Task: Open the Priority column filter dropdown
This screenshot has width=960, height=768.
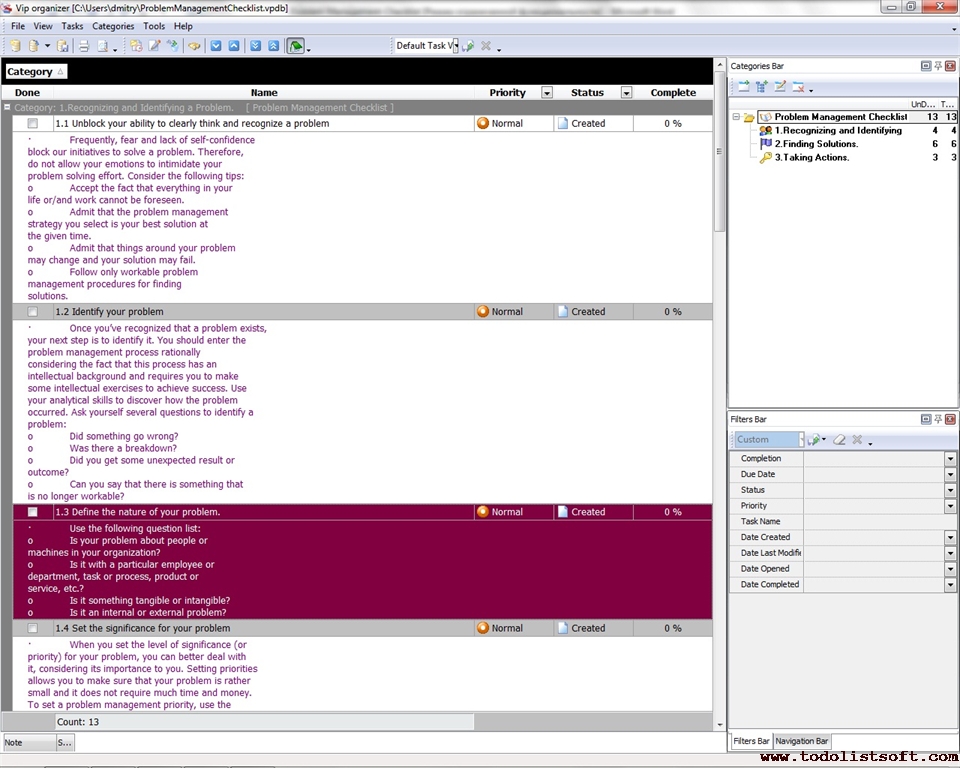Action: pos(546,93)
